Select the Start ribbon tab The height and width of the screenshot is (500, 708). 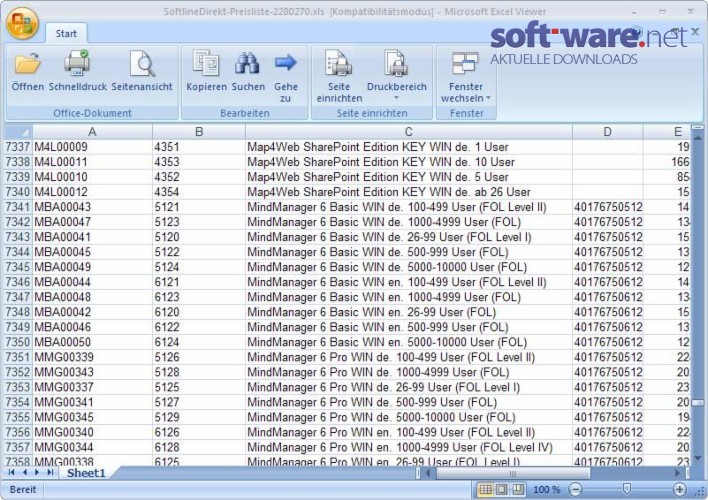tap(66, 33)
